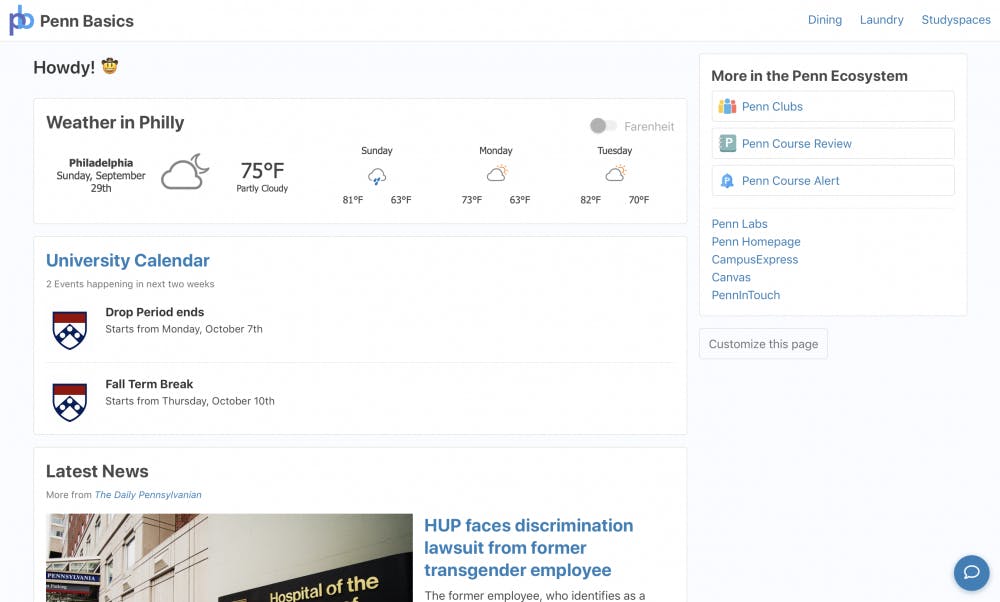Visit the Canvas link in sidebar
The width and height of the screenshot is (1000, 602).
point(731,277)
